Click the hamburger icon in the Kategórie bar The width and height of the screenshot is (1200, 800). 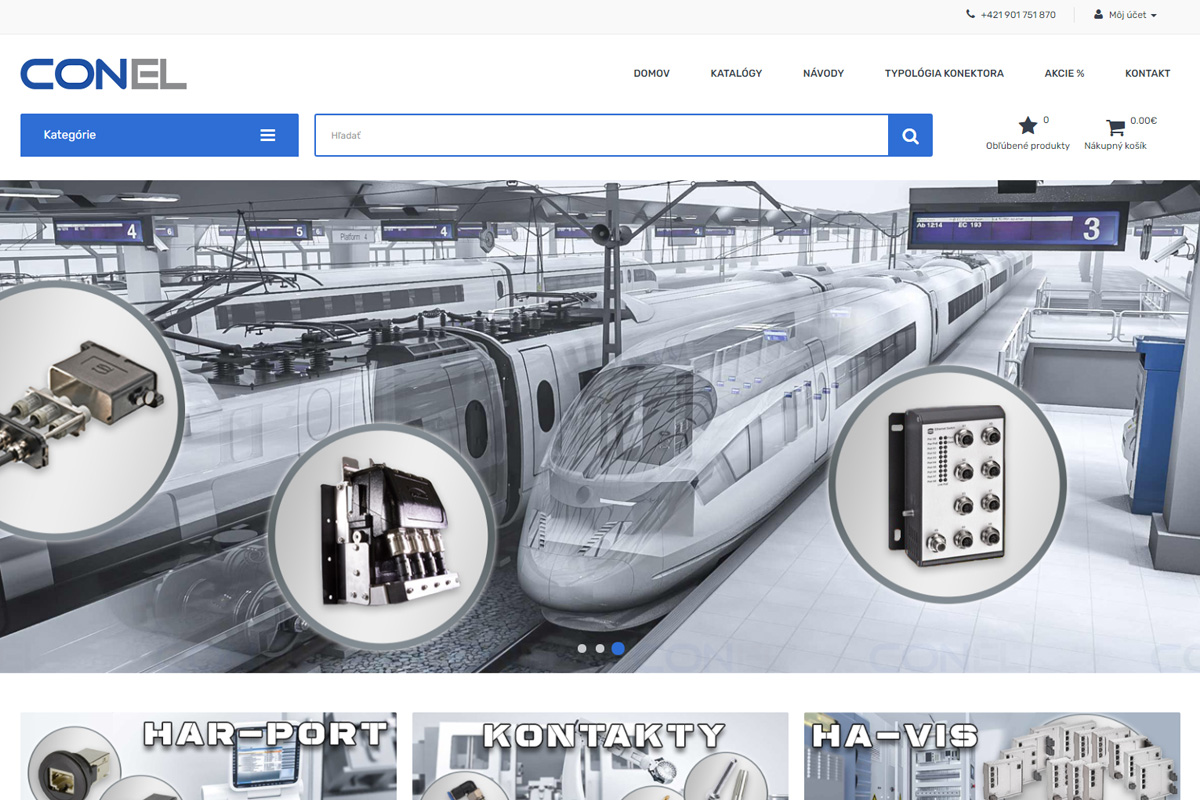pos(268,135)
